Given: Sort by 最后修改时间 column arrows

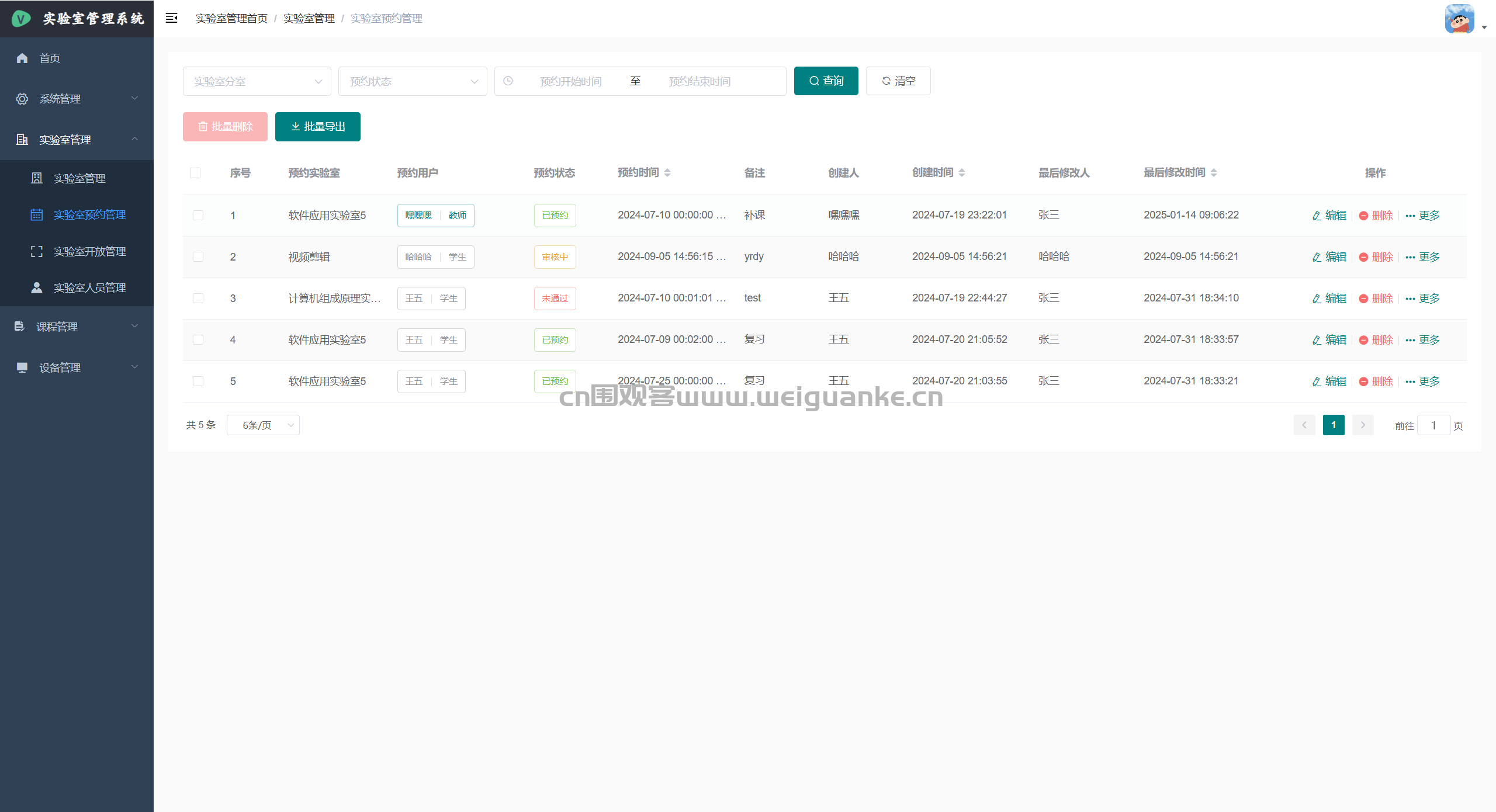Looking at the screenshot, I should (1214, 172).
